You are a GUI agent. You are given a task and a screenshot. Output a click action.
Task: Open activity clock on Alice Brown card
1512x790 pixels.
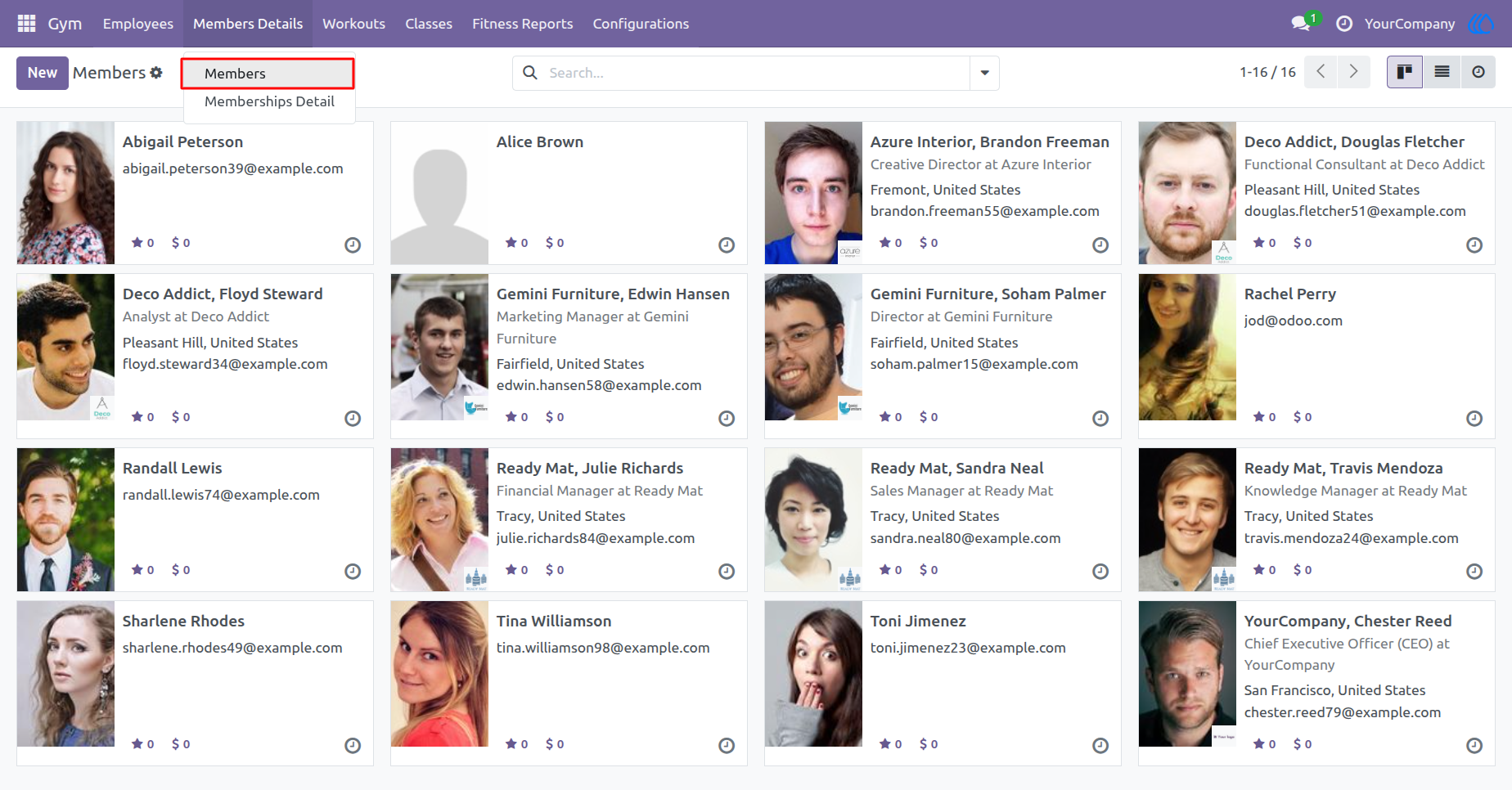point(727,245)
